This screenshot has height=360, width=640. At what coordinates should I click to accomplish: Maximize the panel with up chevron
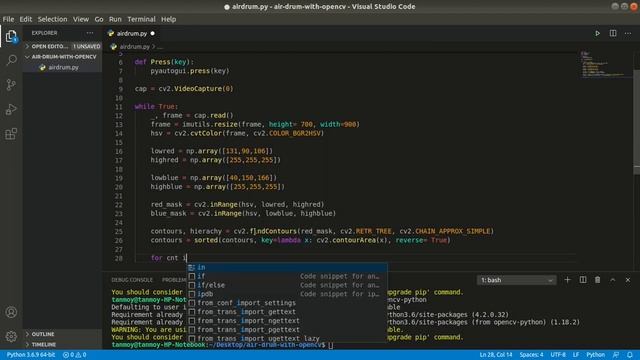[x=613, y=280]
